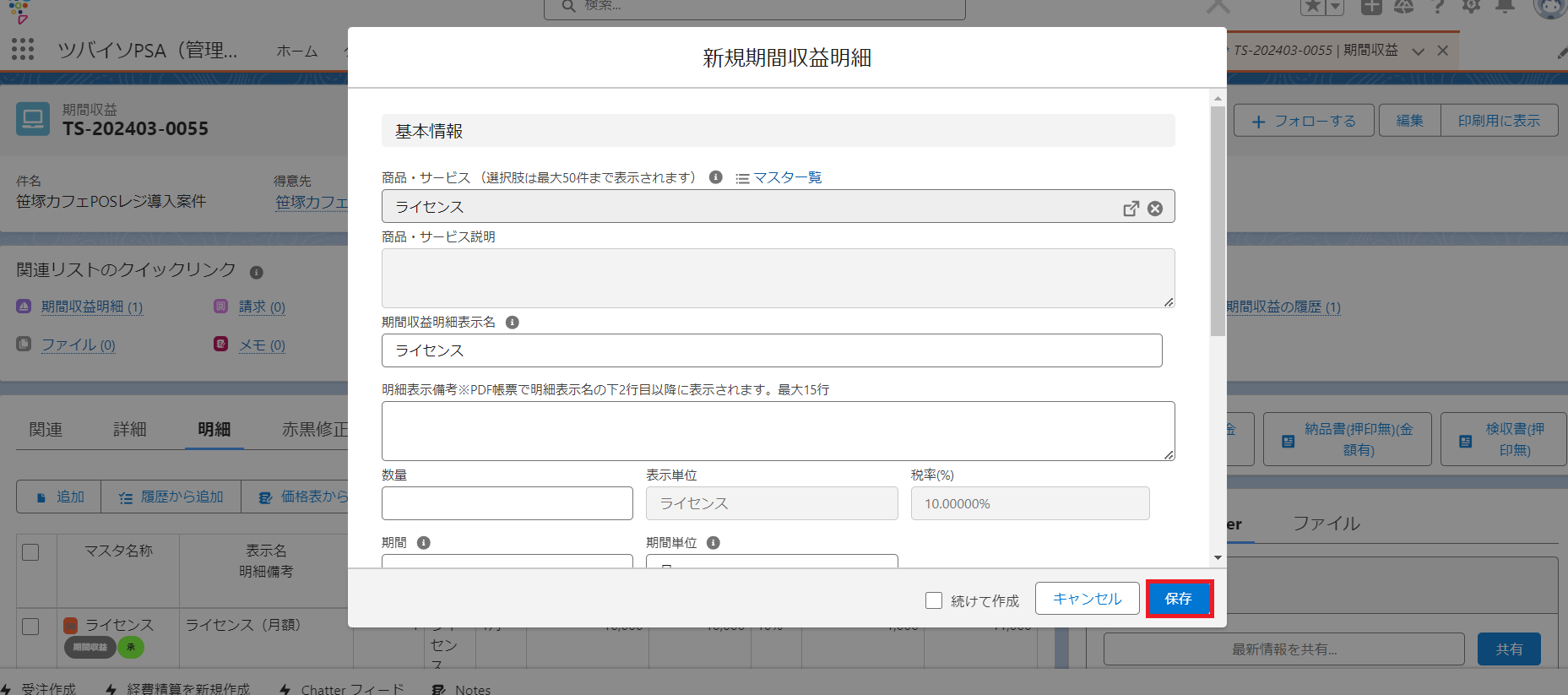
Task: Toggle the 続けて作成 checkbox
Action: click(934, 600)
